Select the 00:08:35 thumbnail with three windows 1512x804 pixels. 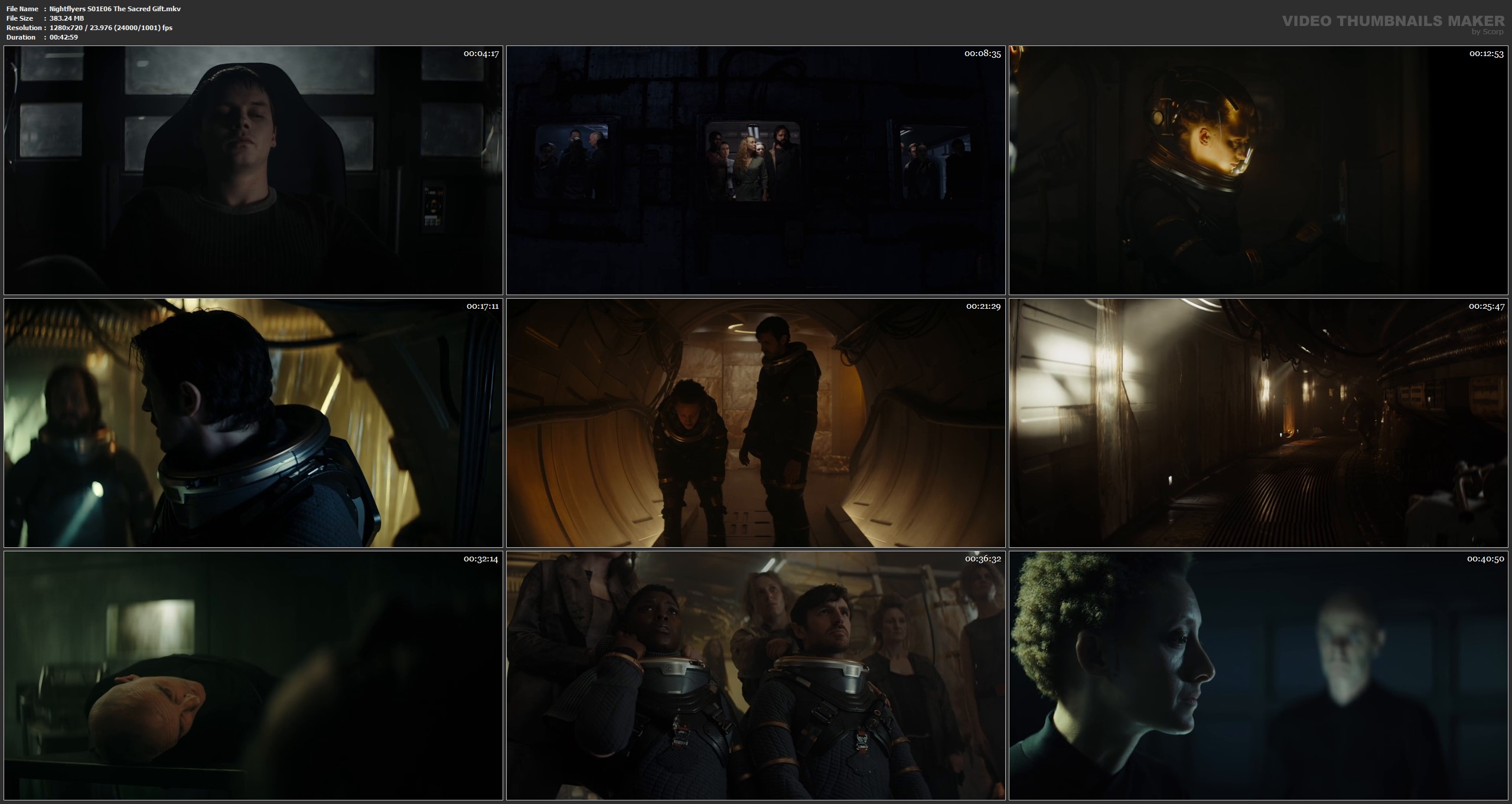755,170
